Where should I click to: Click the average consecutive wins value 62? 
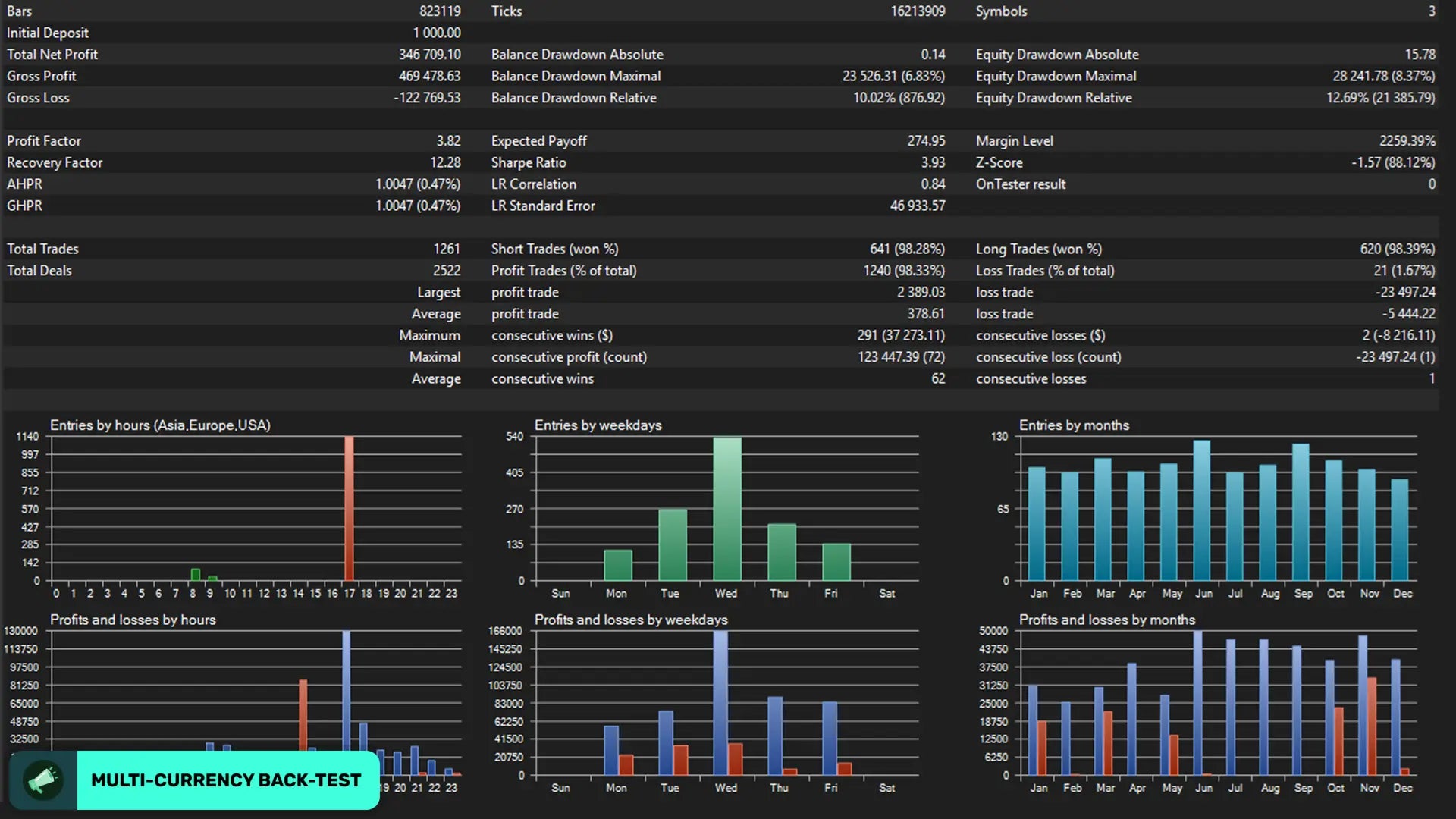[x=938, y=378]
